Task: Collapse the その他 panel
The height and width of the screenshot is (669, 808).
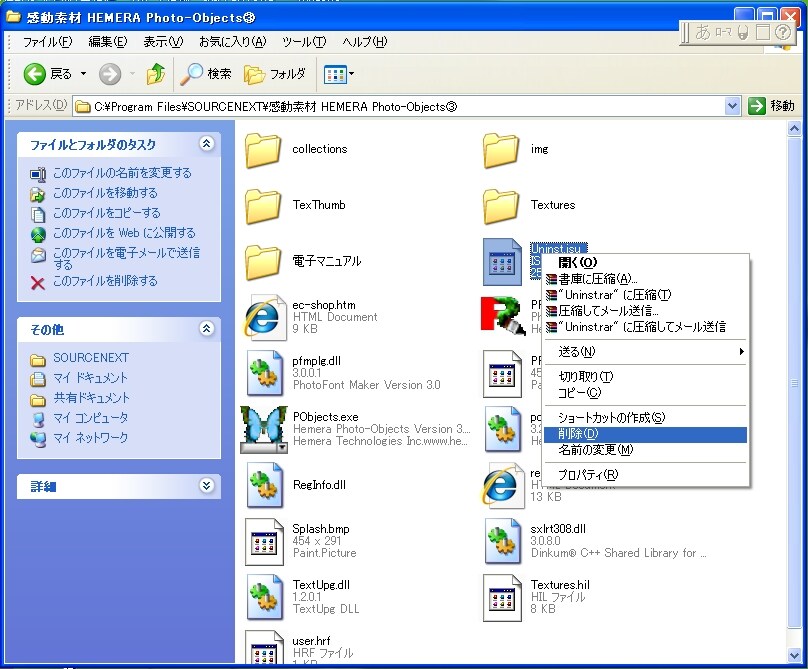Action: point(207,328)
